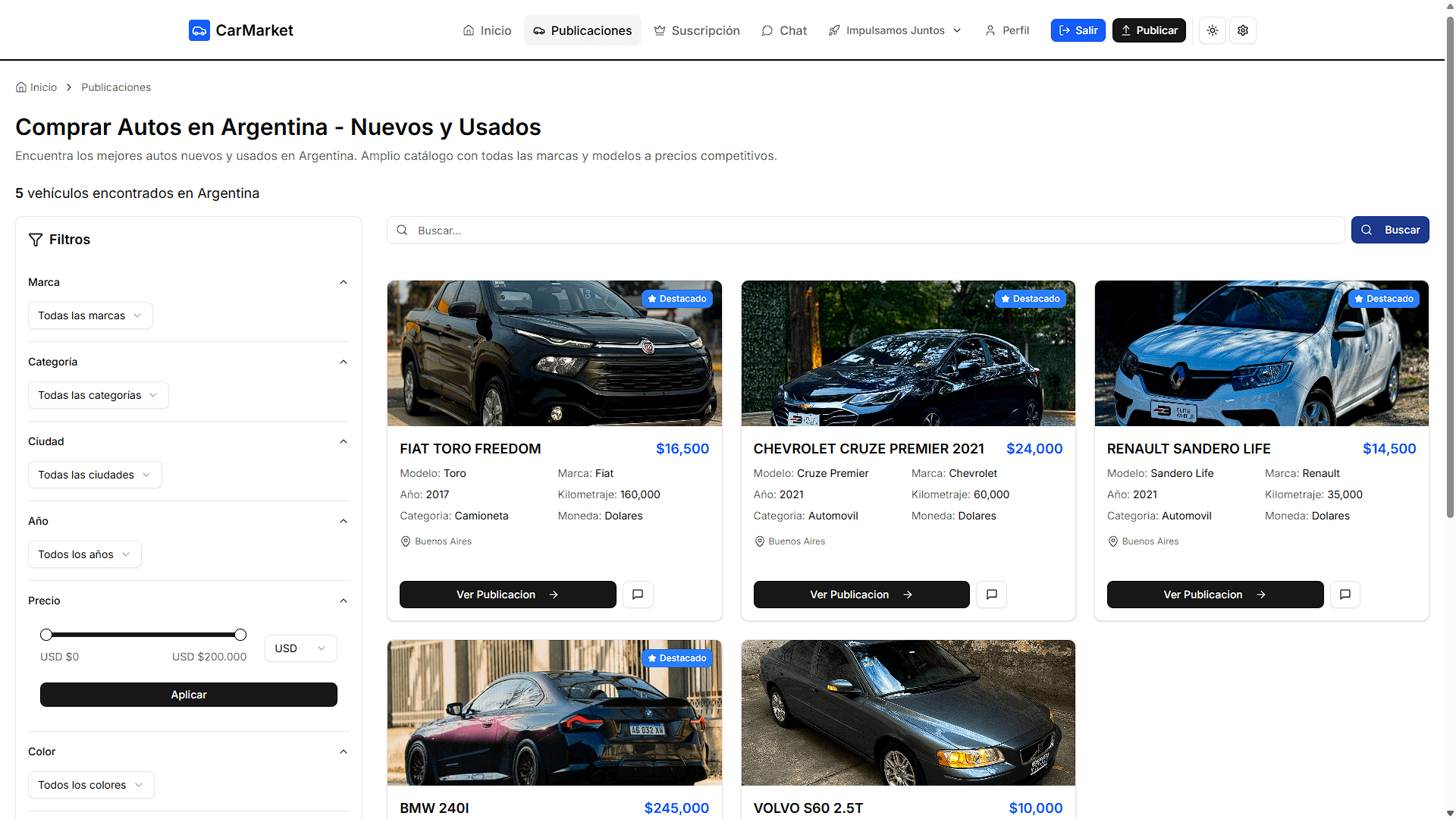Open the Suscripción nav item

click(697, 30)
